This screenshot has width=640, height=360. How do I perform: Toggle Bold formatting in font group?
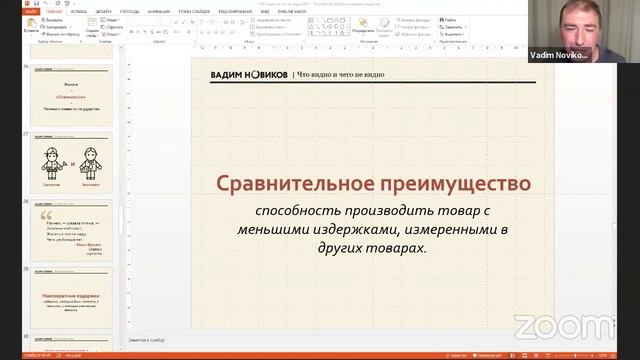[131, 32]
